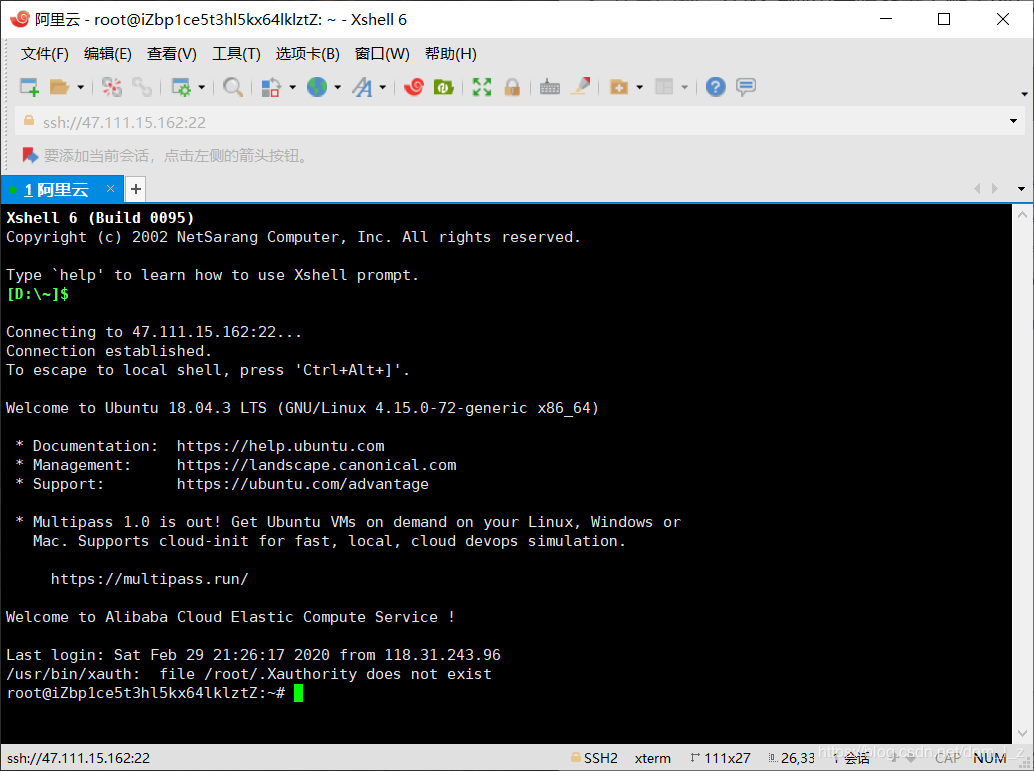1034x771 pixels.
Task: Launch Xmanager red swirl icon
Action: [413, 87]
